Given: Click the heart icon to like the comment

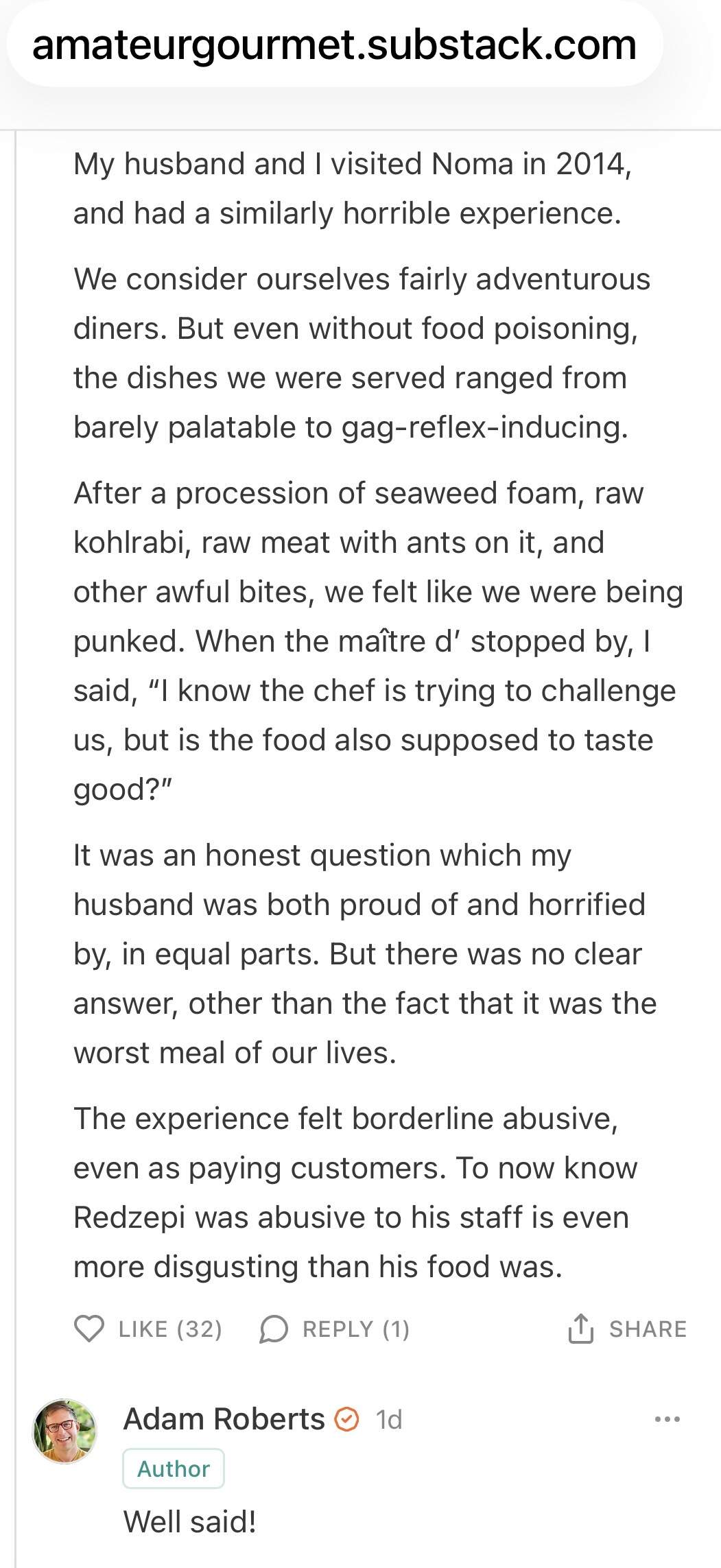Looking at the screenshot, I should 89,1329.
